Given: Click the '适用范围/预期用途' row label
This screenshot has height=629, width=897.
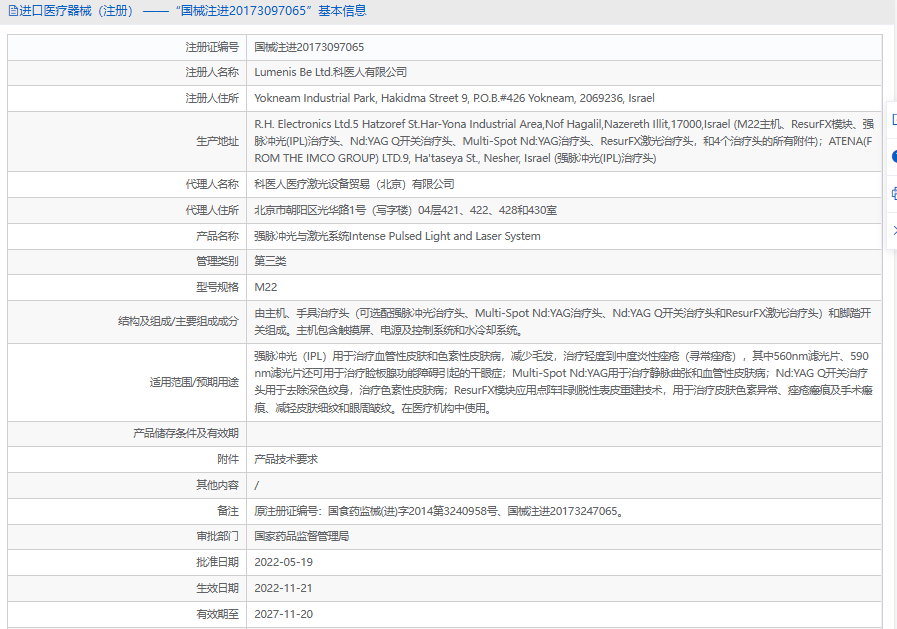Looking at the screenshot, I should click(195, 382).
